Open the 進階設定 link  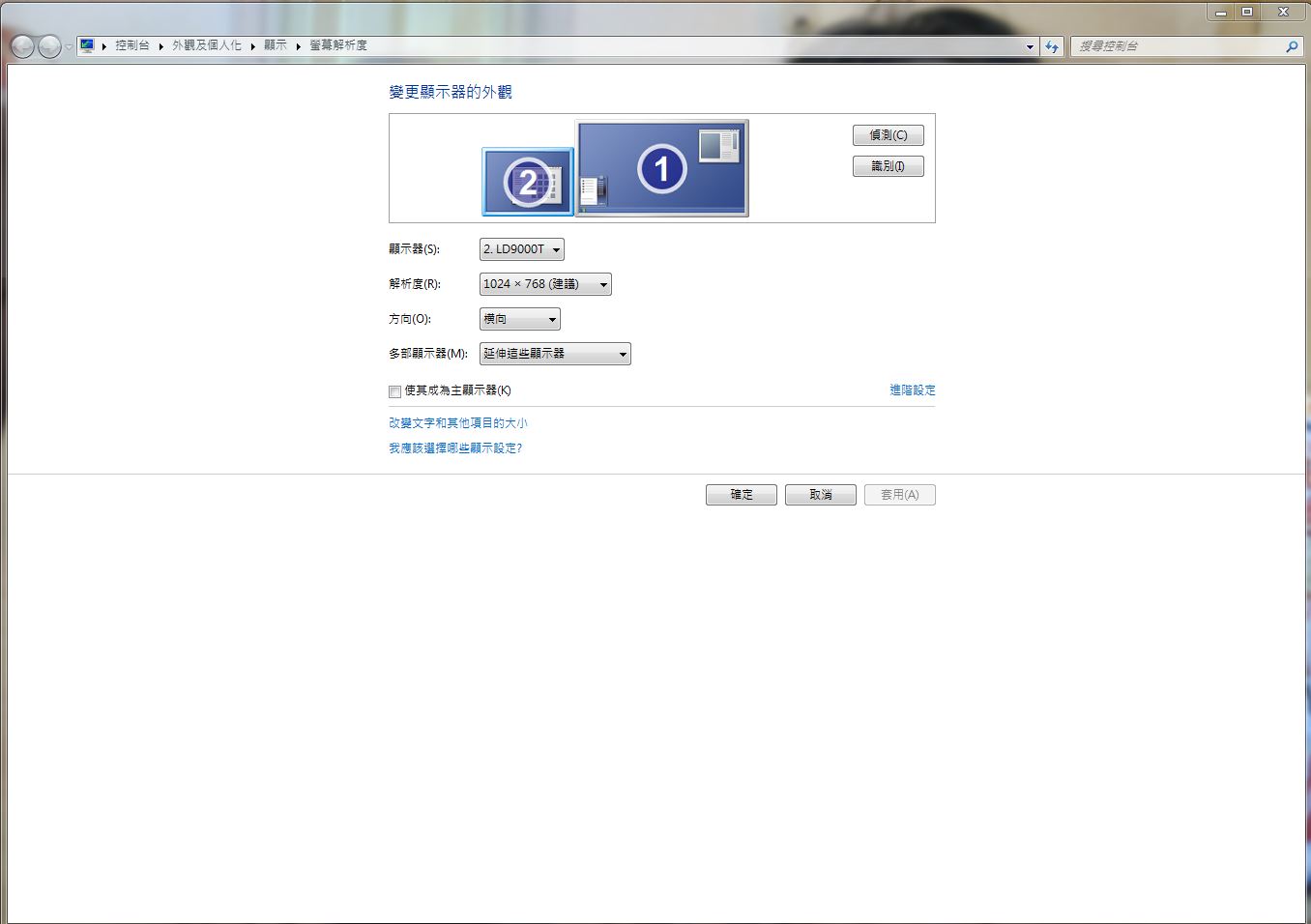913,390
